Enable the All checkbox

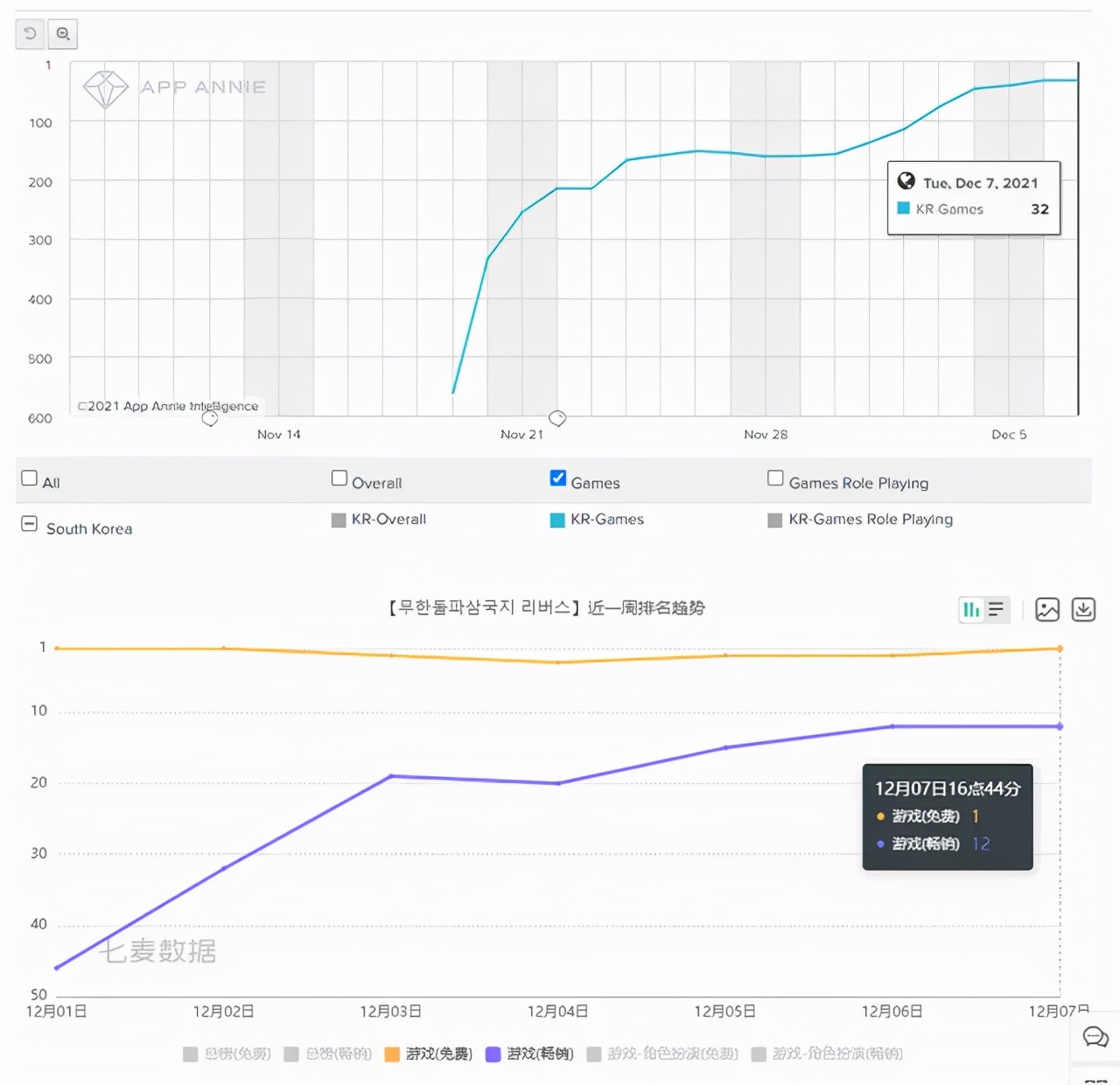(x=30, y=479)
